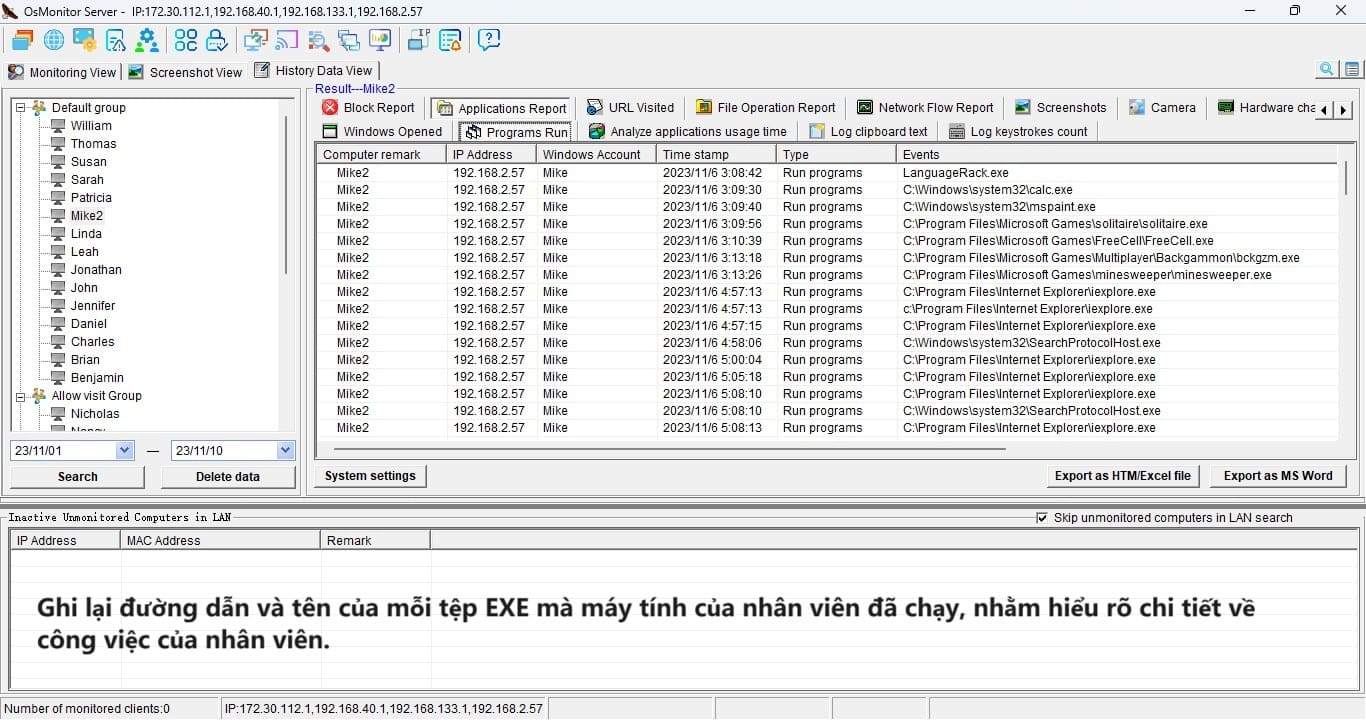Image resolution: width=1366 pixels, height=720 pixels.
Task: Open the document warning toolbar icon
Action: tap(115, 40)
